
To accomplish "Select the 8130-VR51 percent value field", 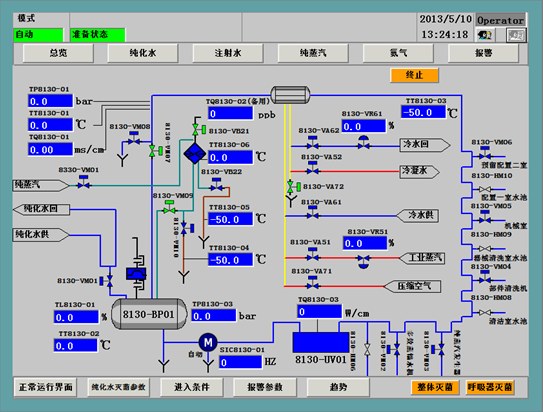I will click(x=365, y=243).
